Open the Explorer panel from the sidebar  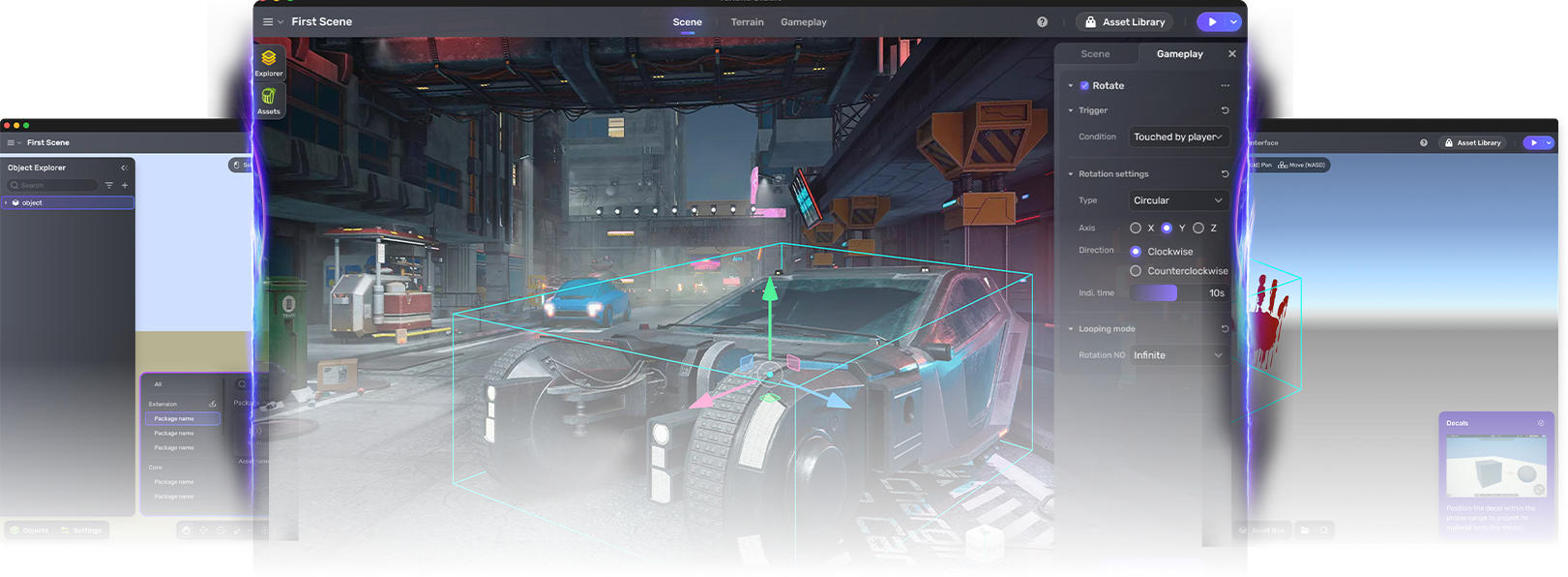point(269,62)
